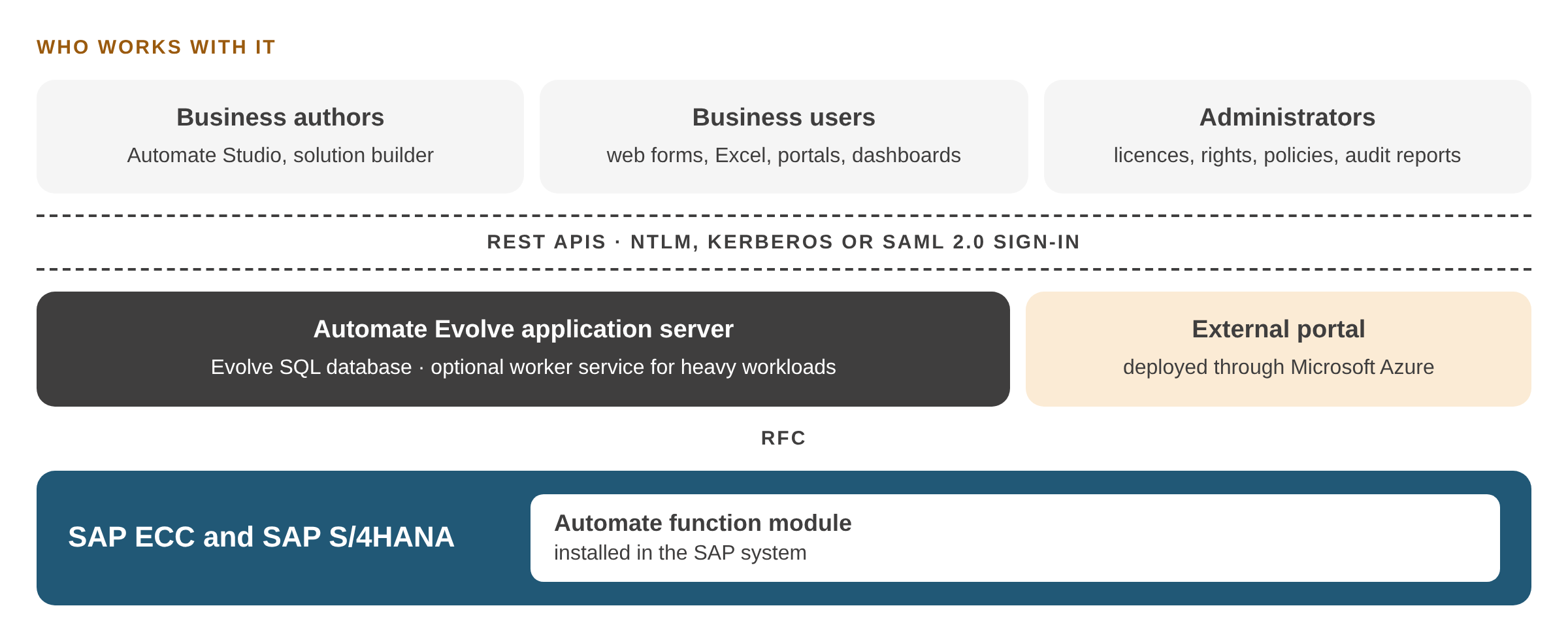Screen dimensions: 1568x642
Task: Click the Evolve SQL database description line
Action: [523, 367]
